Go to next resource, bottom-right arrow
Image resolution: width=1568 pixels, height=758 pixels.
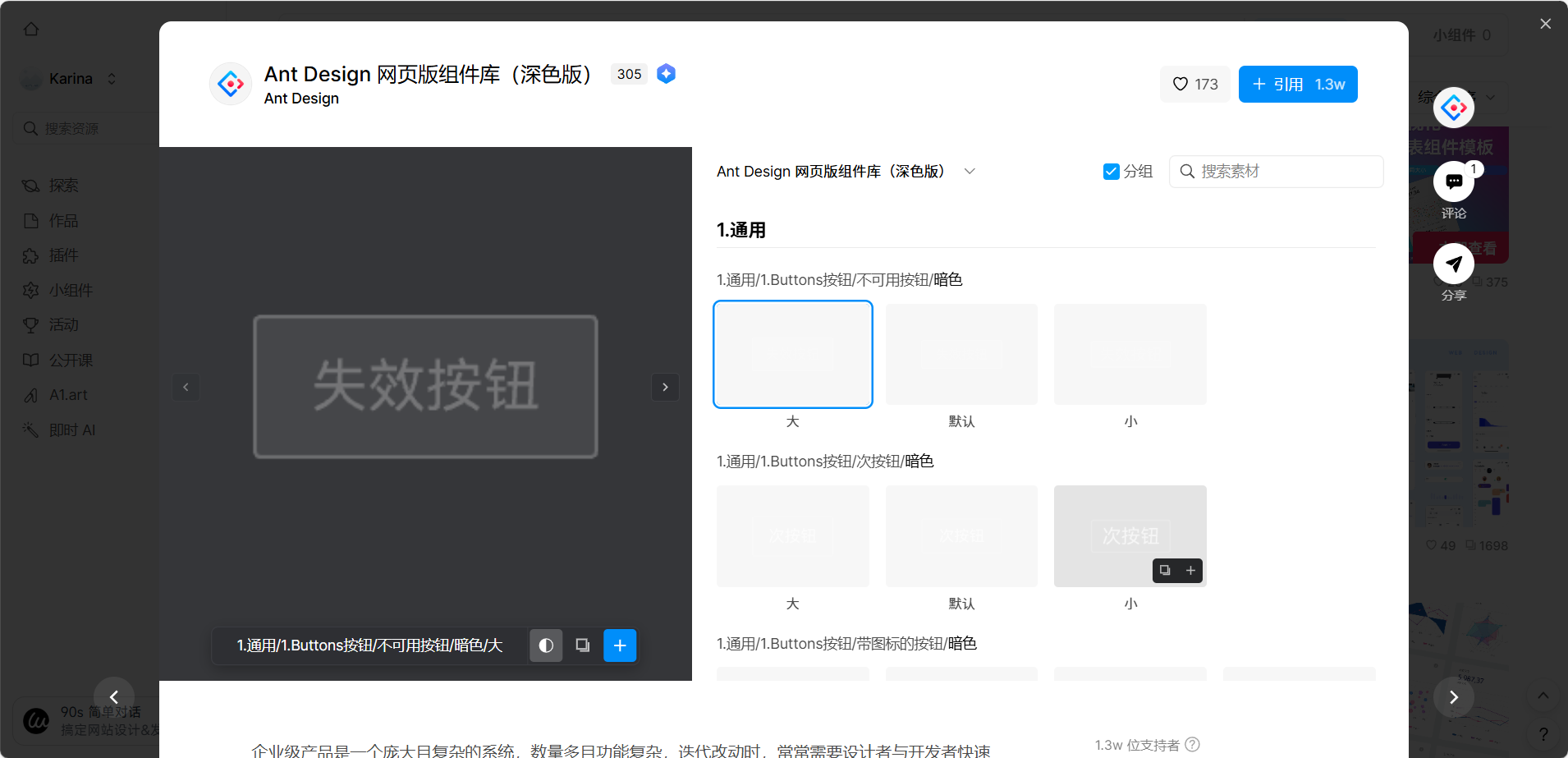click(x=1454, y=697)
